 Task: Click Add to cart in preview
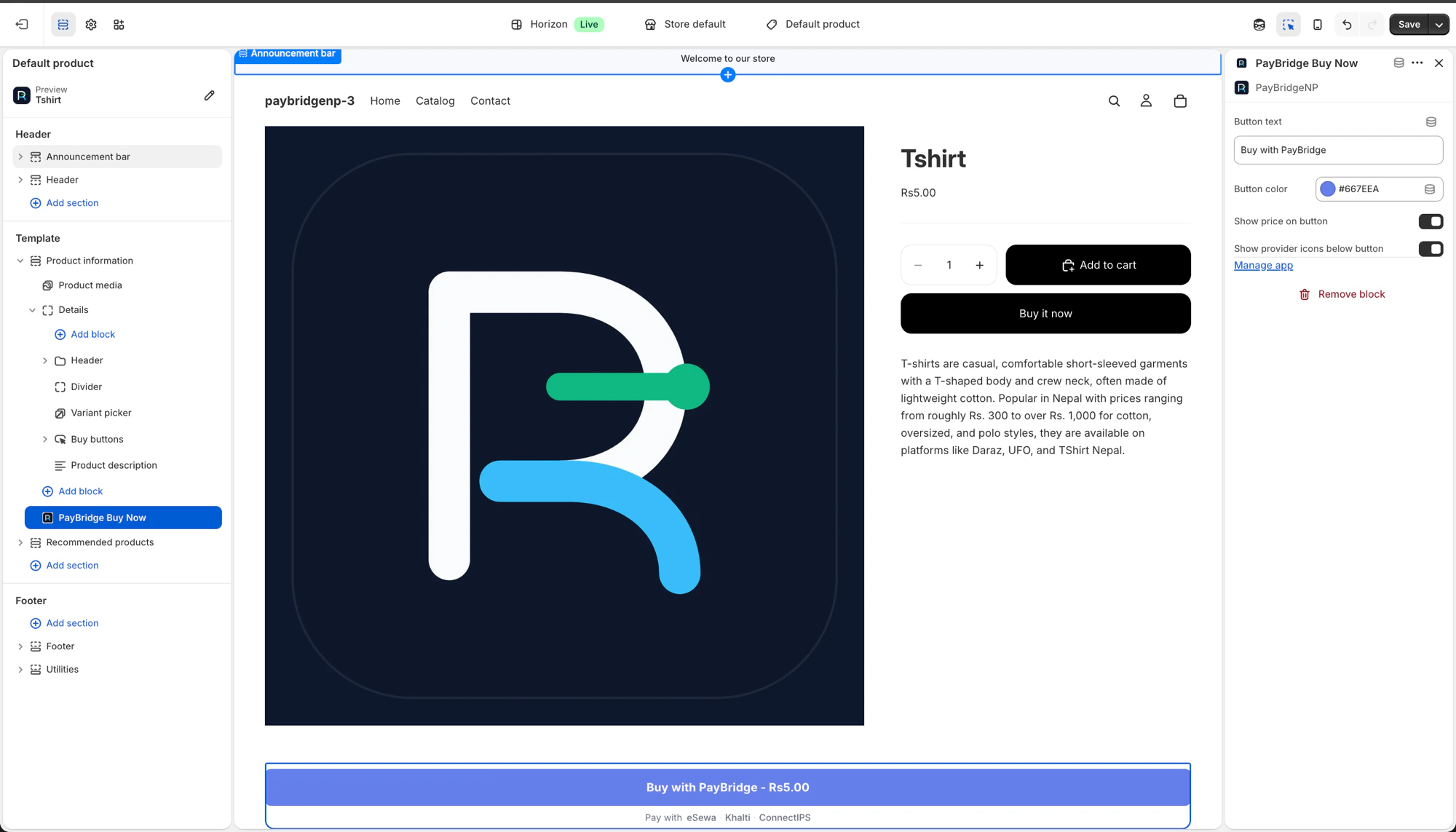[1098, 265]
